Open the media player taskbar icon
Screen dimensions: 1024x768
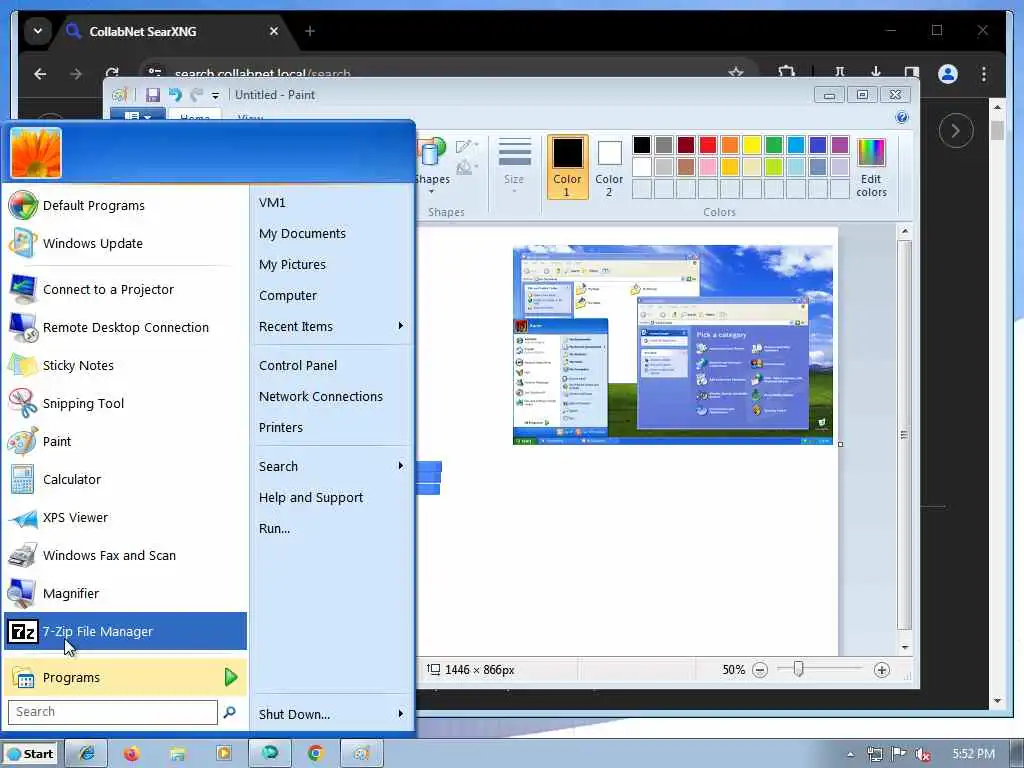(223, 754)
